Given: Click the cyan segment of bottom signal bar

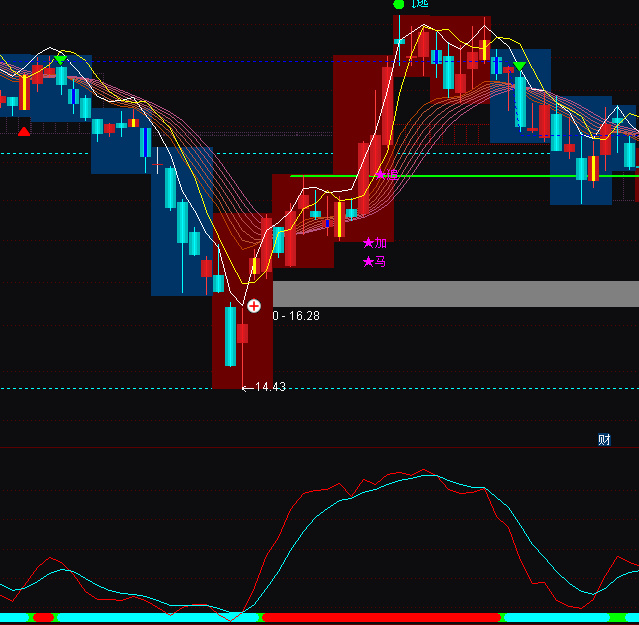Looking at the screenshot, I should point(150,618).
